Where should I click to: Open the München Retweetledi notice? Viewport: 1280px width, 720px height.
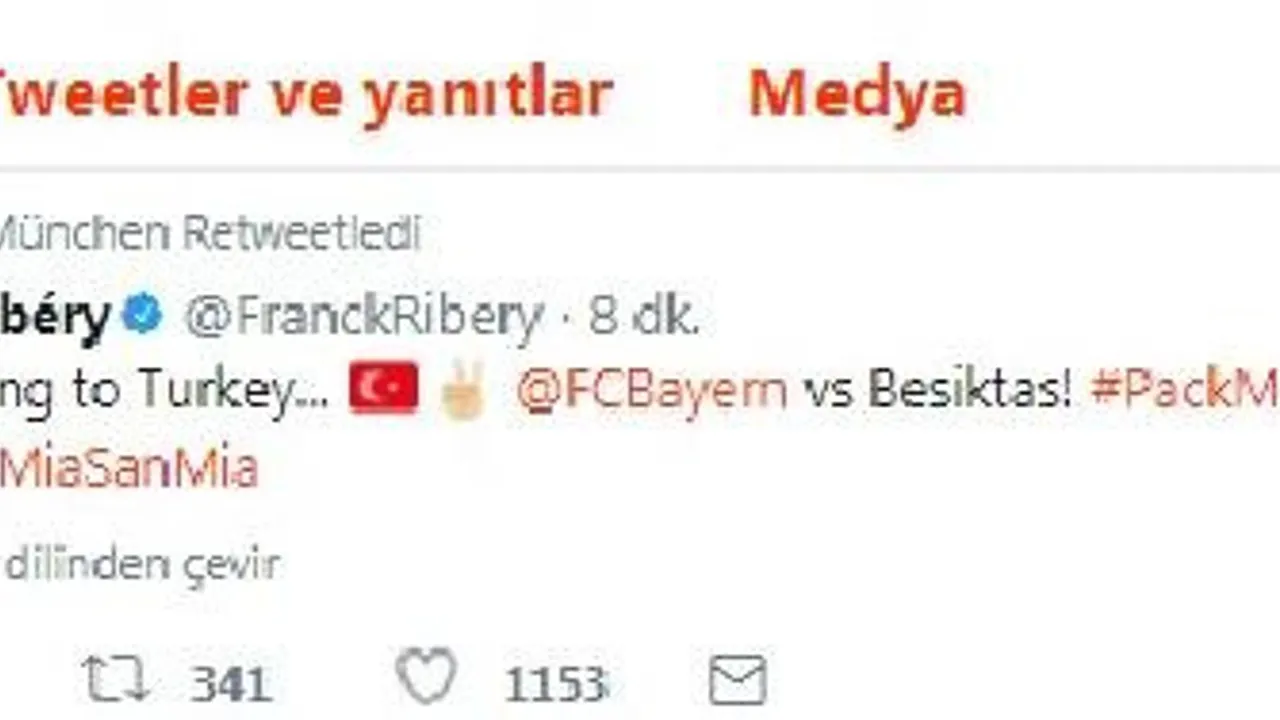209,234
